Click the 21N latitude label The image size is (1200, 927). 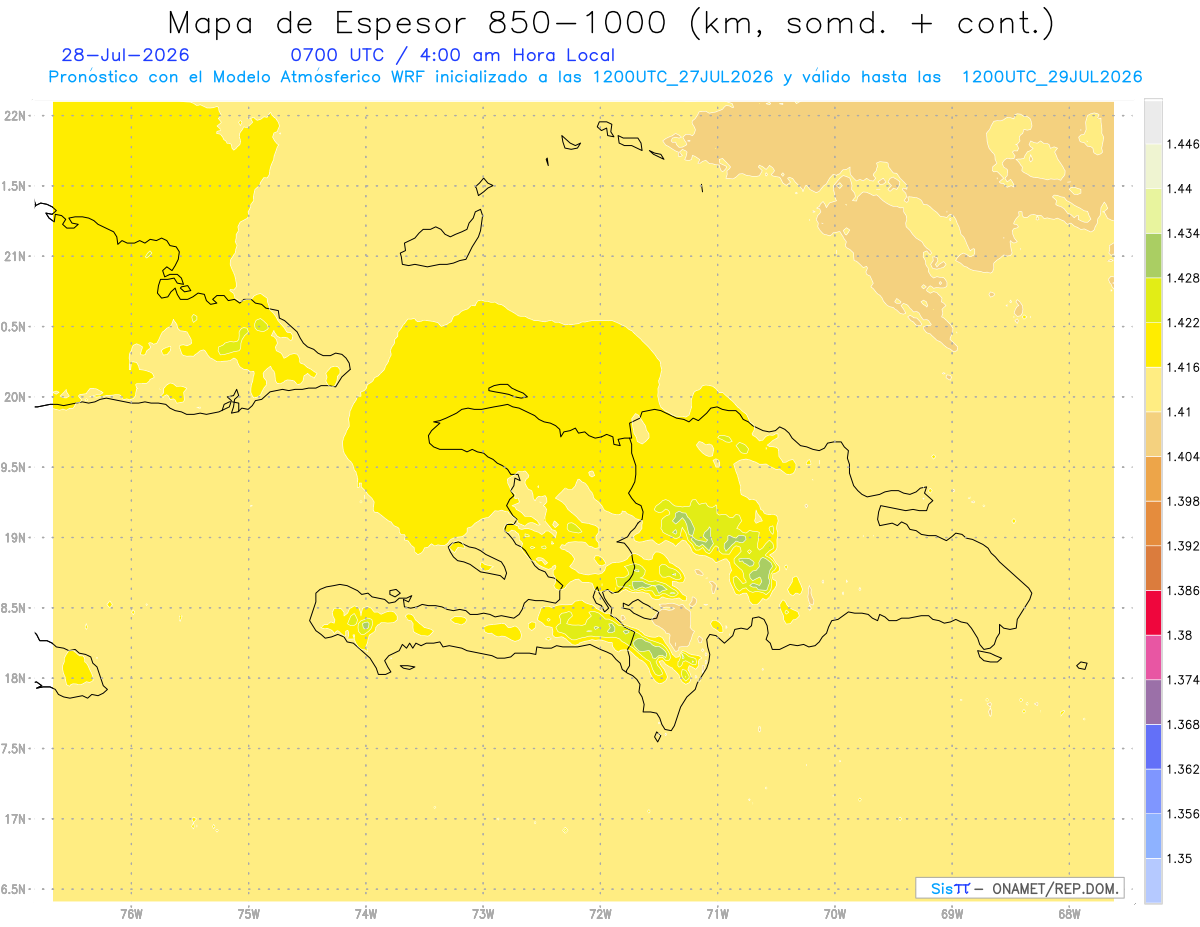pyautogui.click(x=14, y=256)
